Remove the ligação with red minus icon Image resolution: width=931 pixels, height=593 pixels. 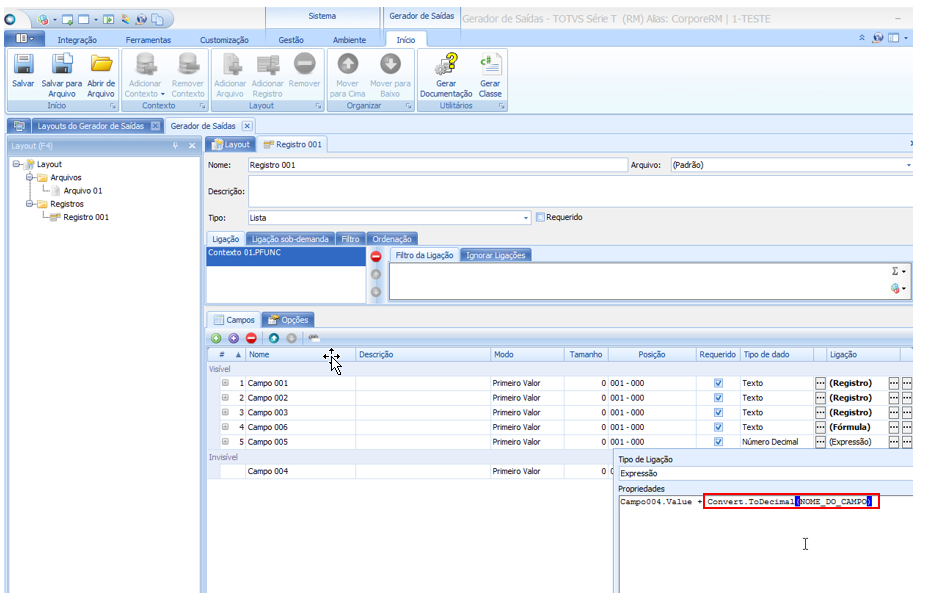pyautogui.click(x=376, y=256)
